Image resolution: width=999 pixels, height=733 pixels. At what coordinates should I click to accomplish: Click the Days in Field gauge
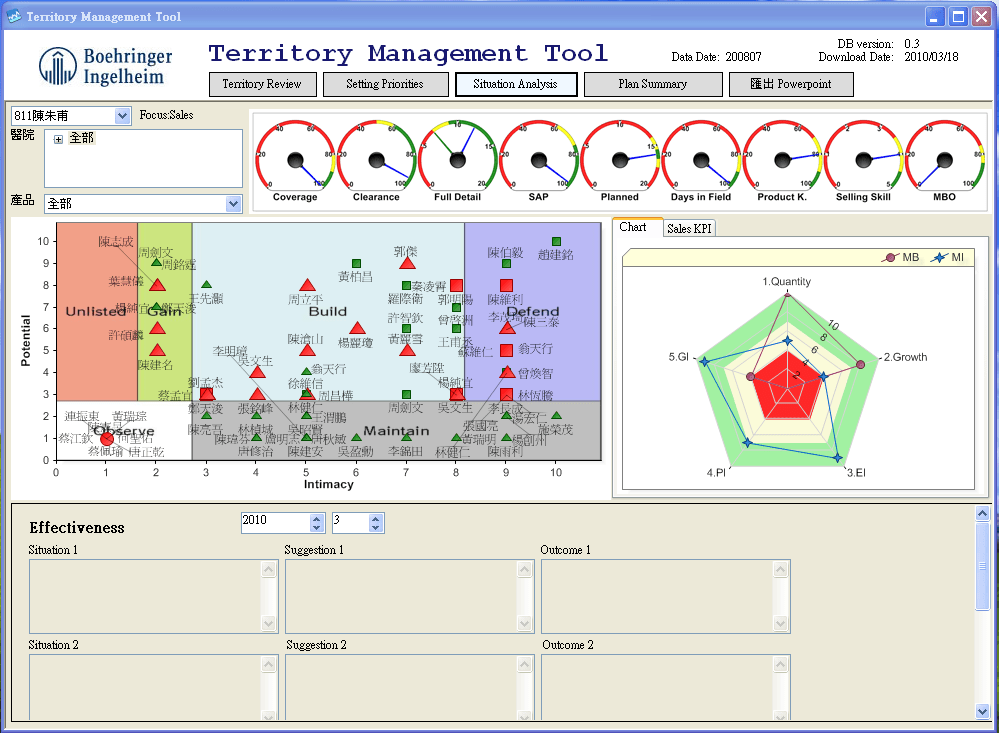tap(701, 158)
